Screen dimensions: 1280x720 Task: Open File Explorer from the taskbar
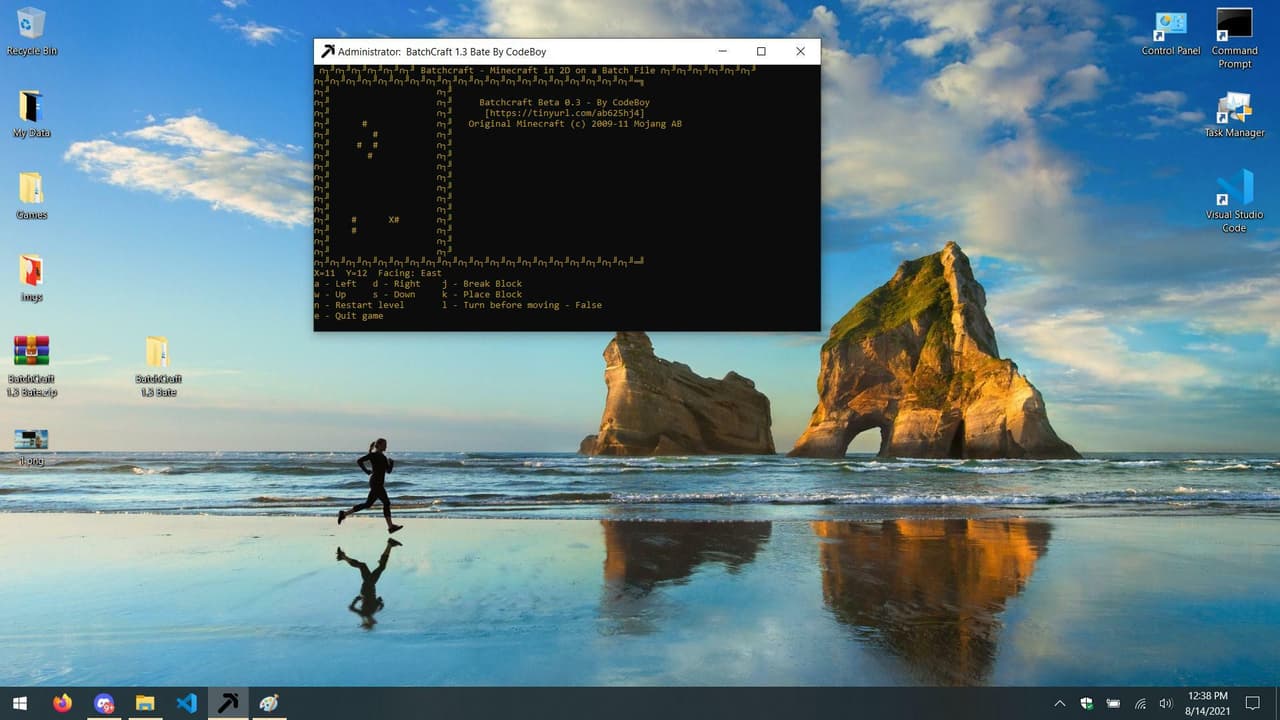pyautogui.click(x=145, y=703)
